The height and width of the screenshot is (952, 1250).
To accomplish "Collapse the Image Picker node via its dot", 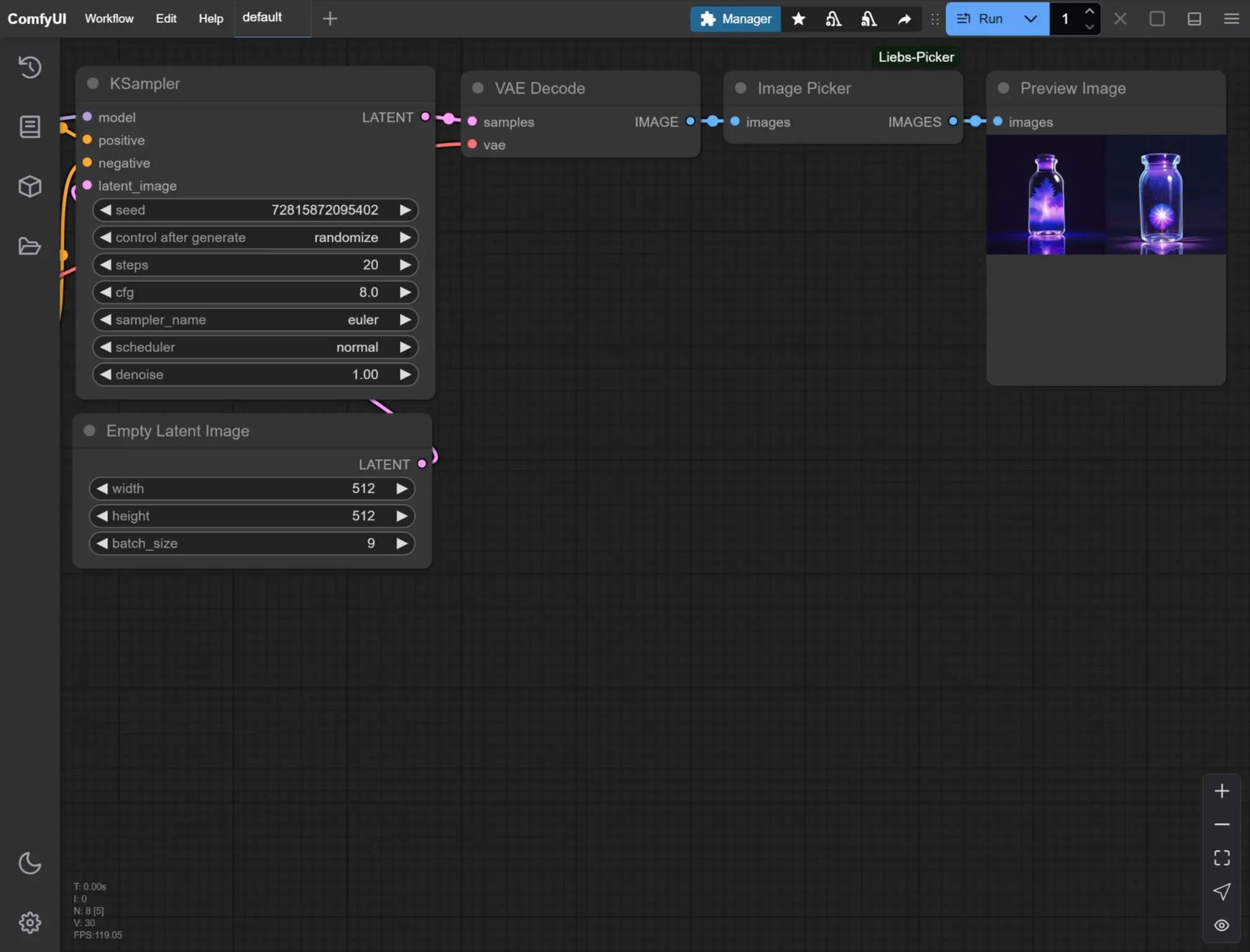I will point(740,88).
